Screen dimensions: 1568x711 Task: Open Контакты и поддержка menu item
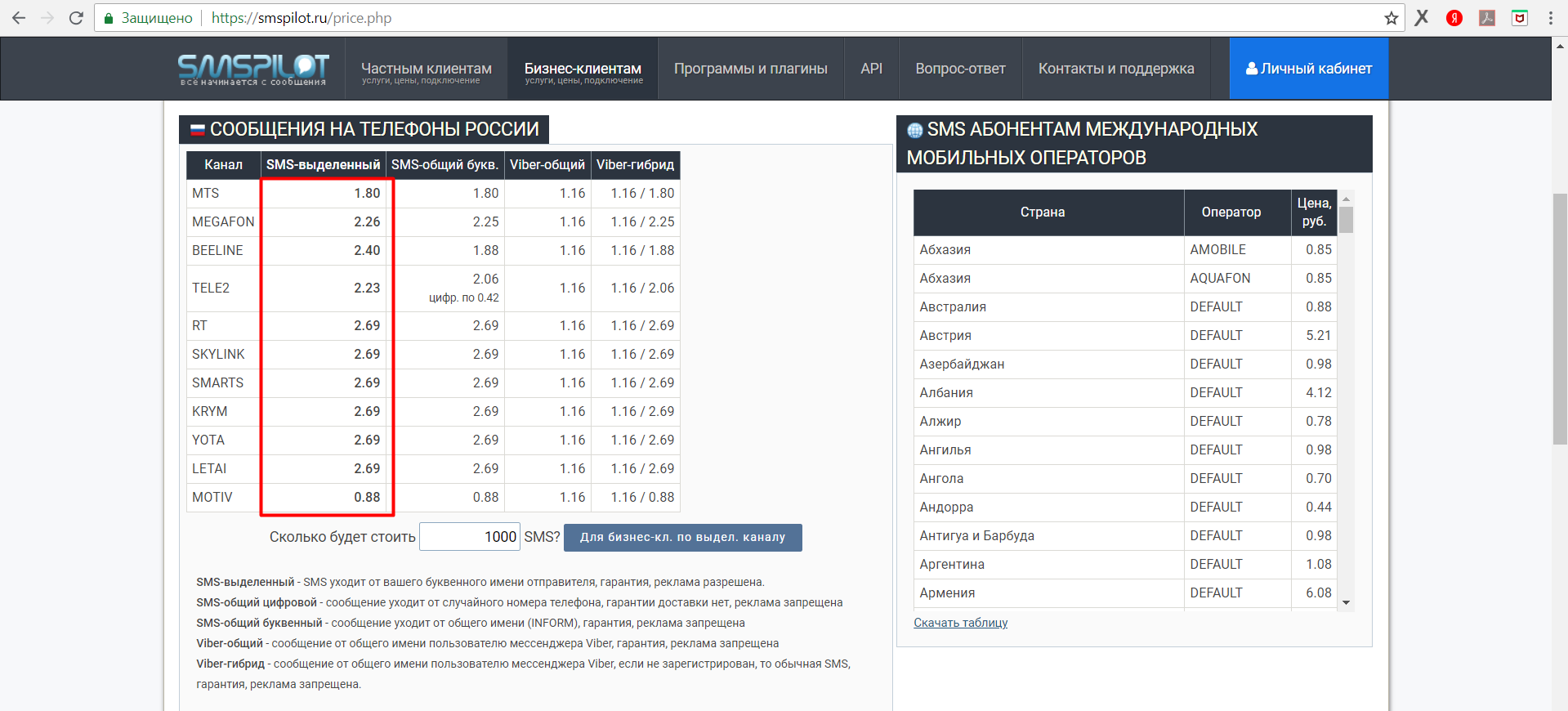(1116, 69)
